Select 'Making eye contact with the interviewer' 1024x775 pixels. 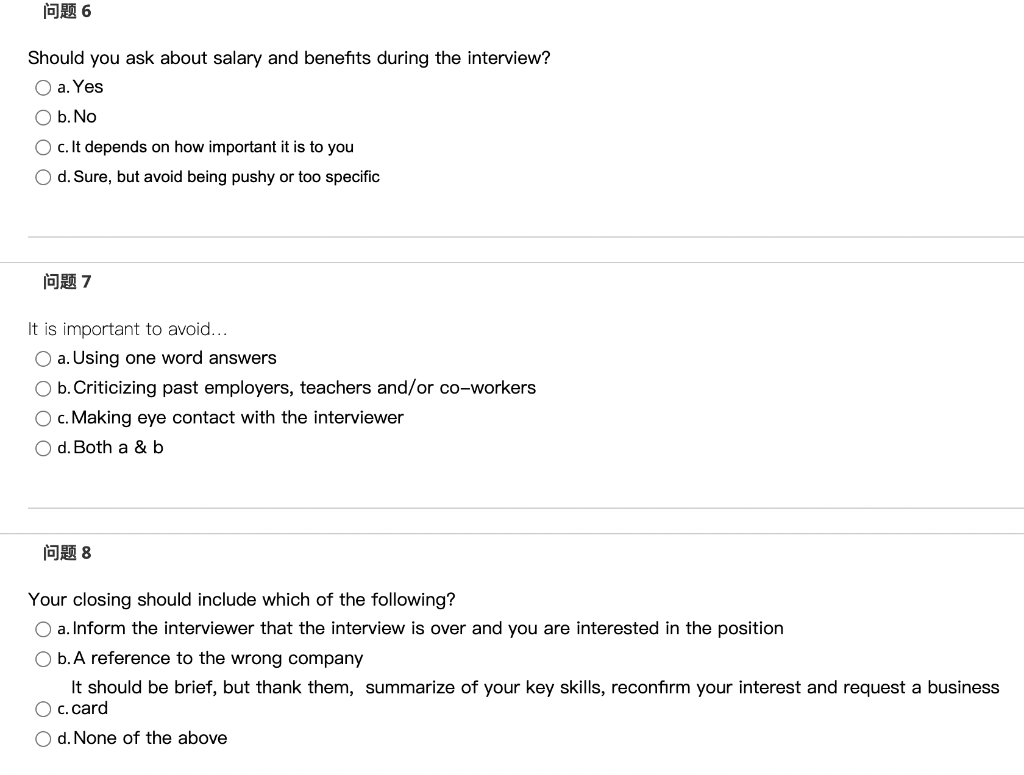(43, 418)
